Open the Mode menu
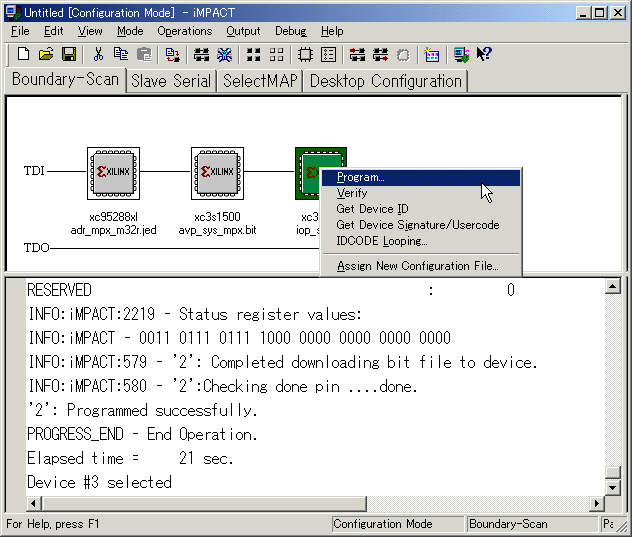The image size is (632, 537). (x=130, y=31)
